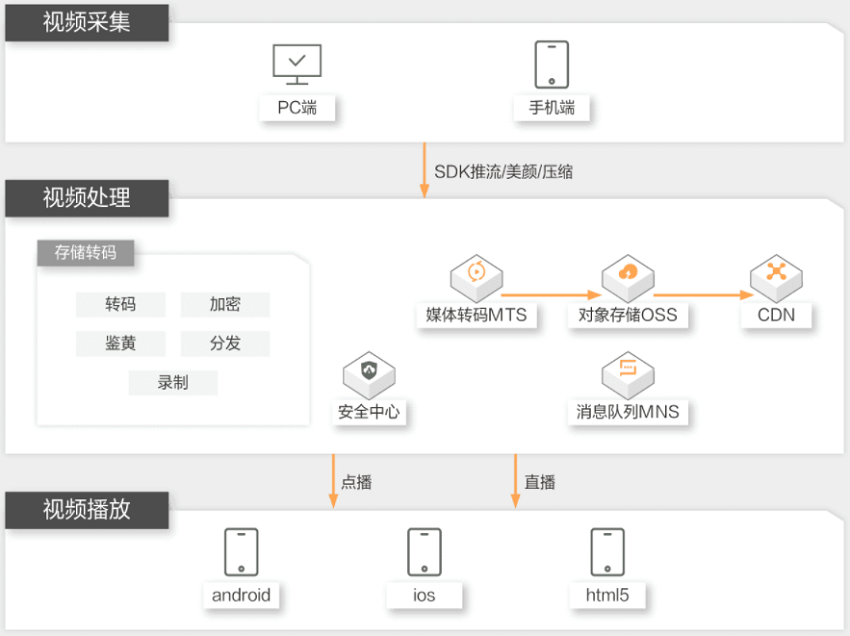Click the 安全中心 label
Screen dimensions: 850x636
(x=369, y=412)
